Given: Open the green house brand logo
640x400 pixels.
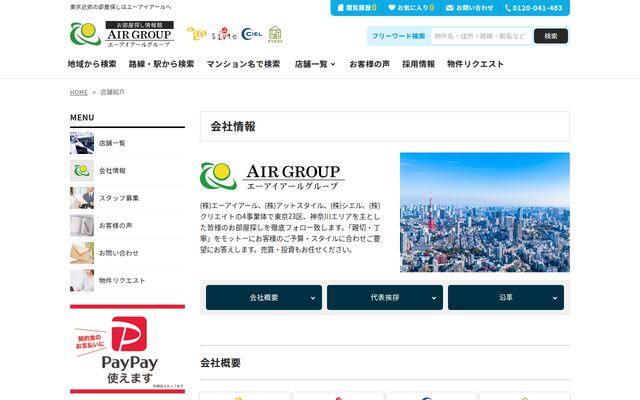Looking at the screenshot, I should (275, 34).
